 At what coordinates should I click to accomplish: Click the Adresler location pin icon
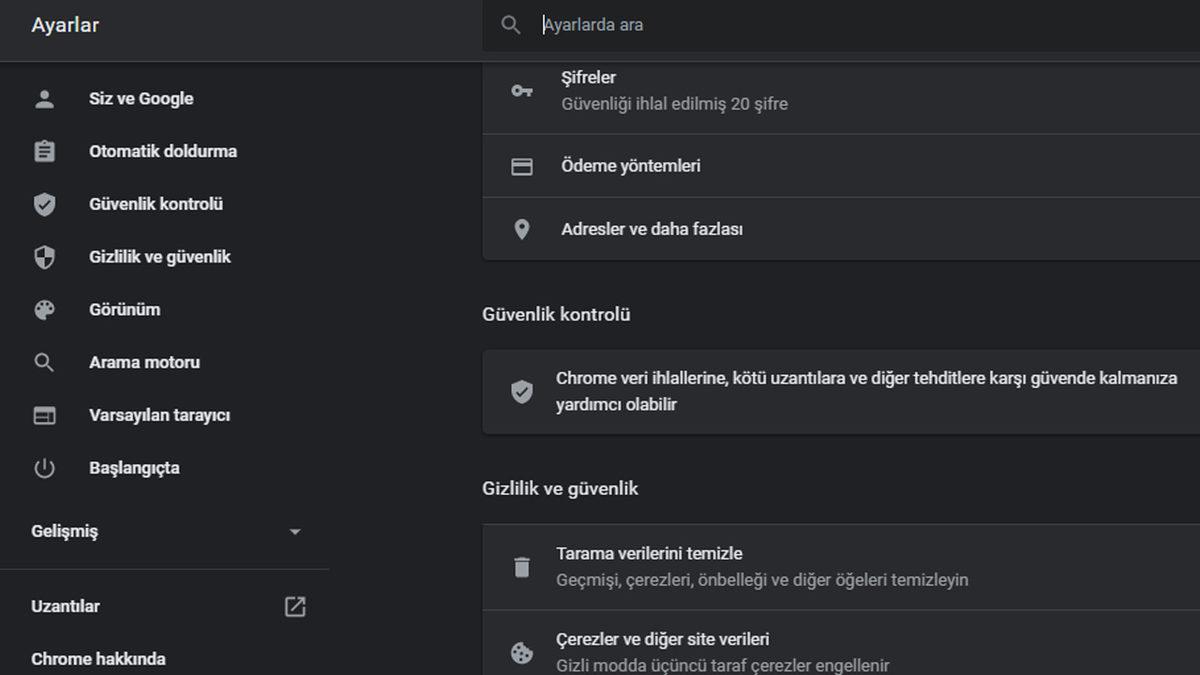[x=522, y=229]
